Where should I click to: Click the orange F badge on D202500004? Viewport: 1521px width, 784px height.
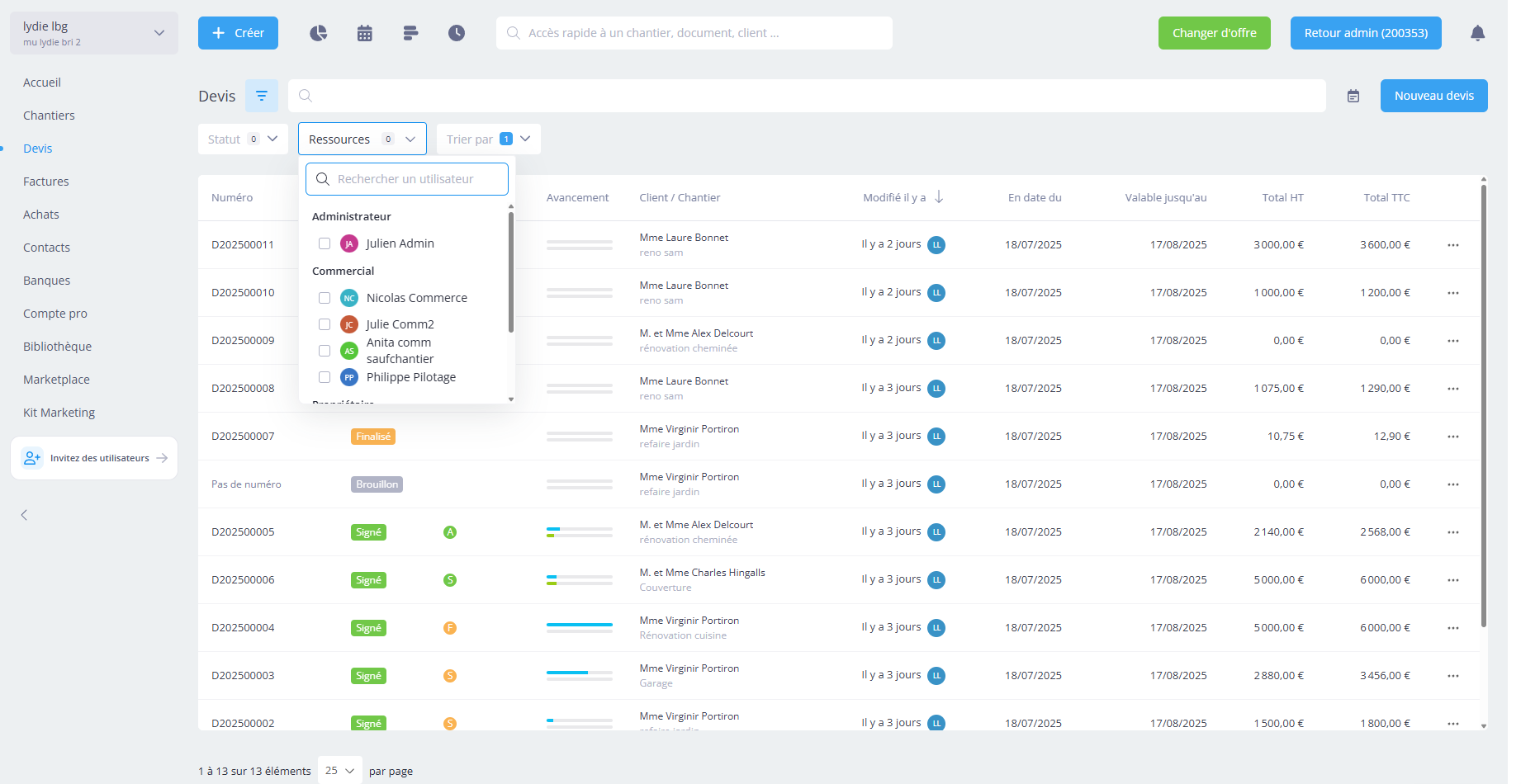(450, 628)
